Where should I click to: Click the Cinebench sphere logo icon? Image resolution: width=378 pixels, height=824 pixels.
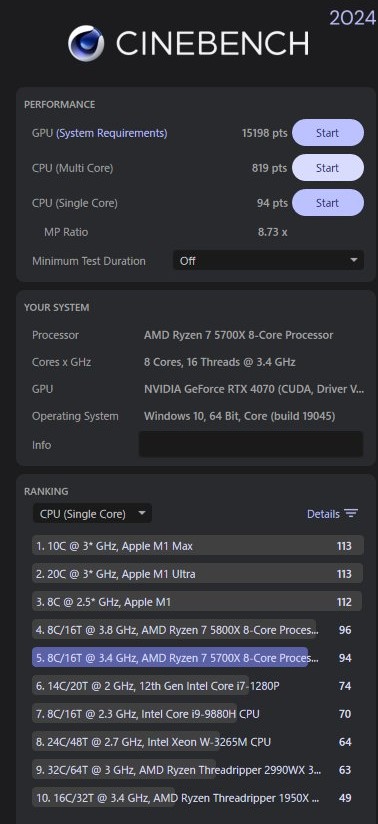86,43
